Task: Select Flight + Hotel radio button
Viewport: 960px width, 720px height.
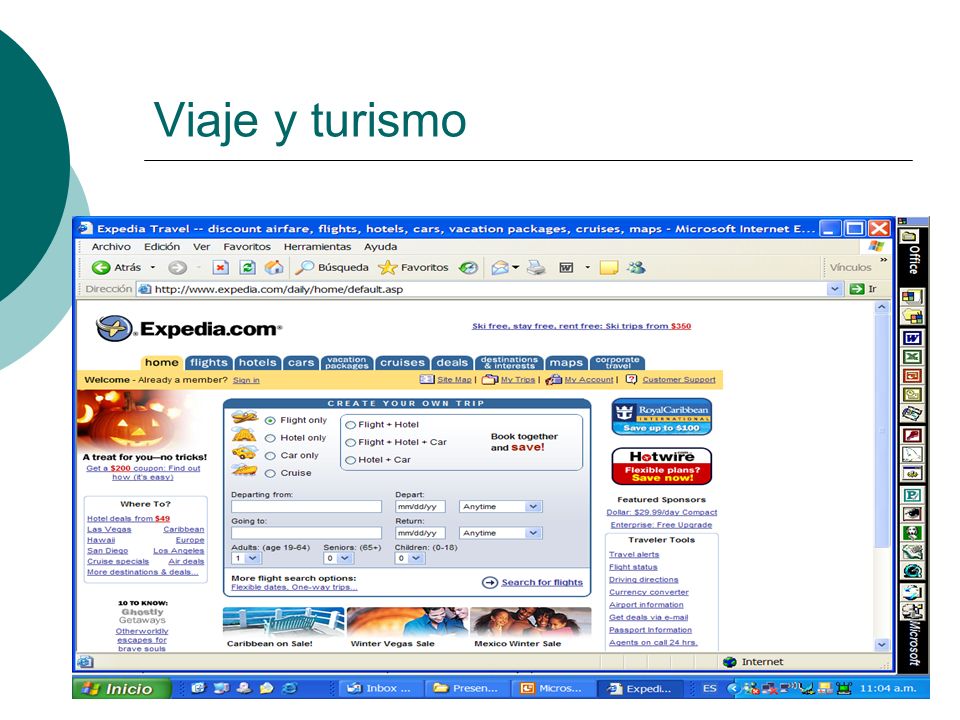Action: (351, 425)
